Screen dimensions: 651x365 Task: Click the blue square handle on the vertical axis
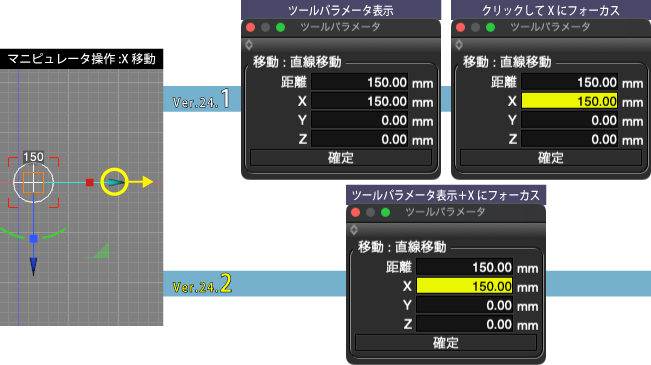pos(34,238)
